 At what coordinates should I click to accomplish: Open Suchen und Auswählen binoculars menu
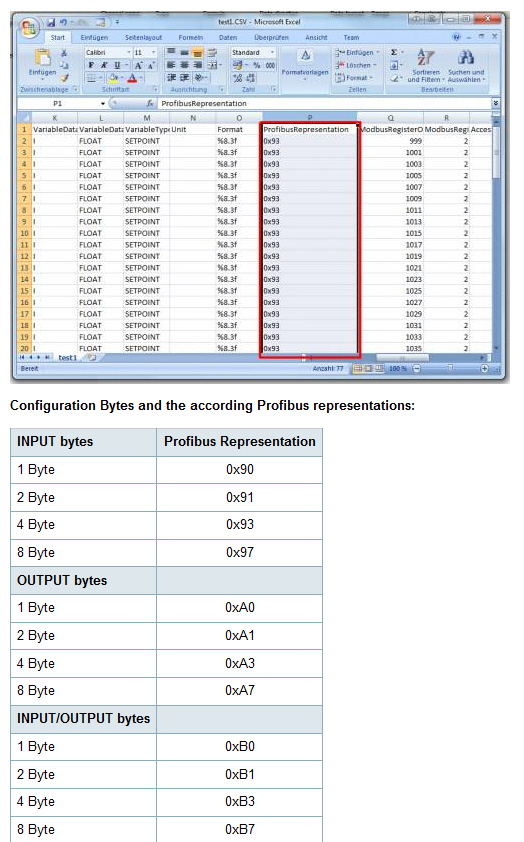[466, 66]
